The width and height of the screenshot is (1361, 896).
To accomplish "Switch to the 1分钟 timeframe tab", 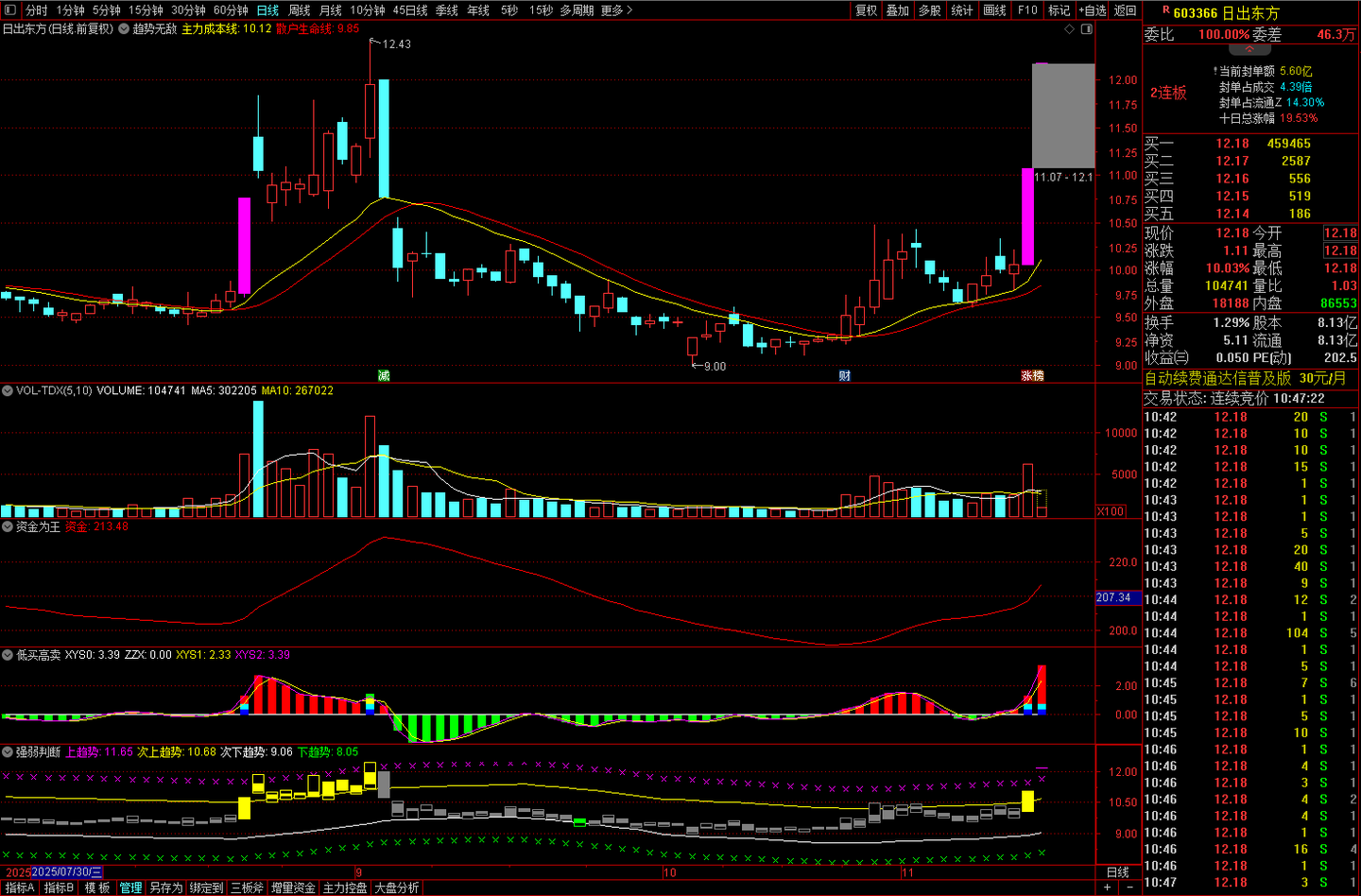I will tap(70, 10).
